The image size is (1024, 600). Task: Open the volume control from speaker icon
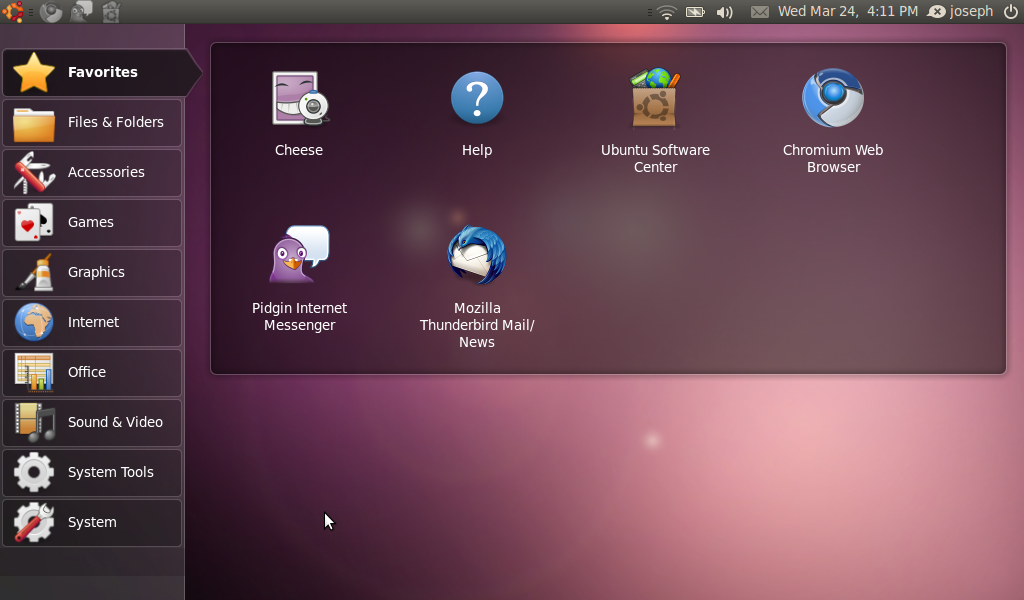[x=725, y=12]
